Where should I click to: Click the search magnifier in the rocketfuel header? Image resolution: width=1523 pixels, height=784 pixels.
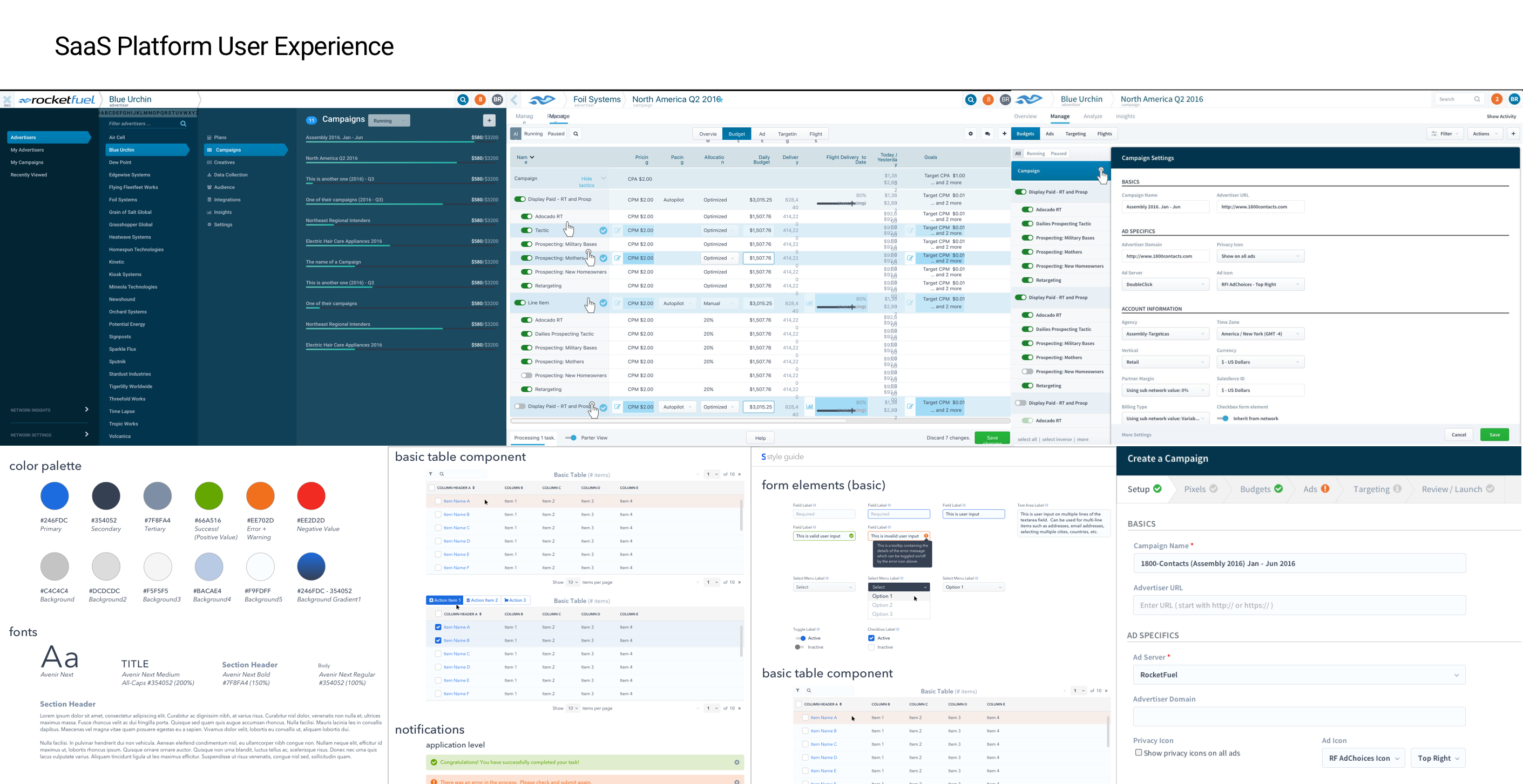(463, 100)
